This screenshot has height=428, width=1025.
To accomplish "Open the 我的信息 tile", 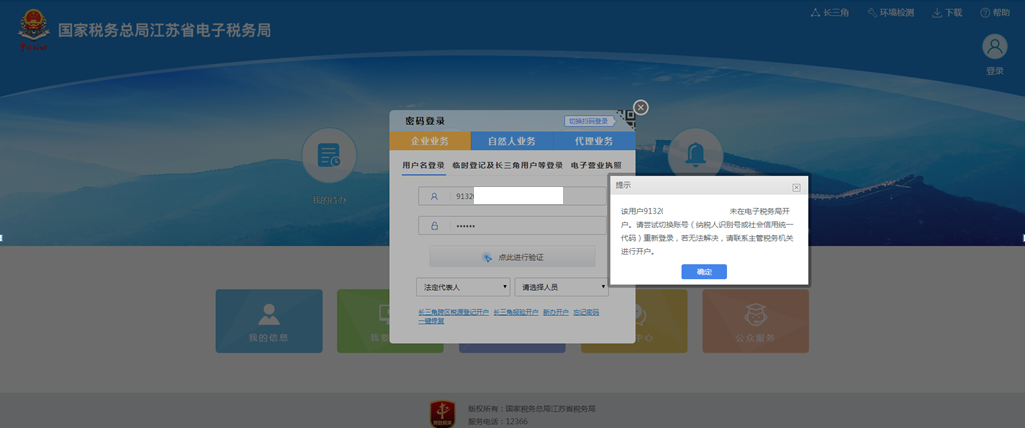I will 269,321.
